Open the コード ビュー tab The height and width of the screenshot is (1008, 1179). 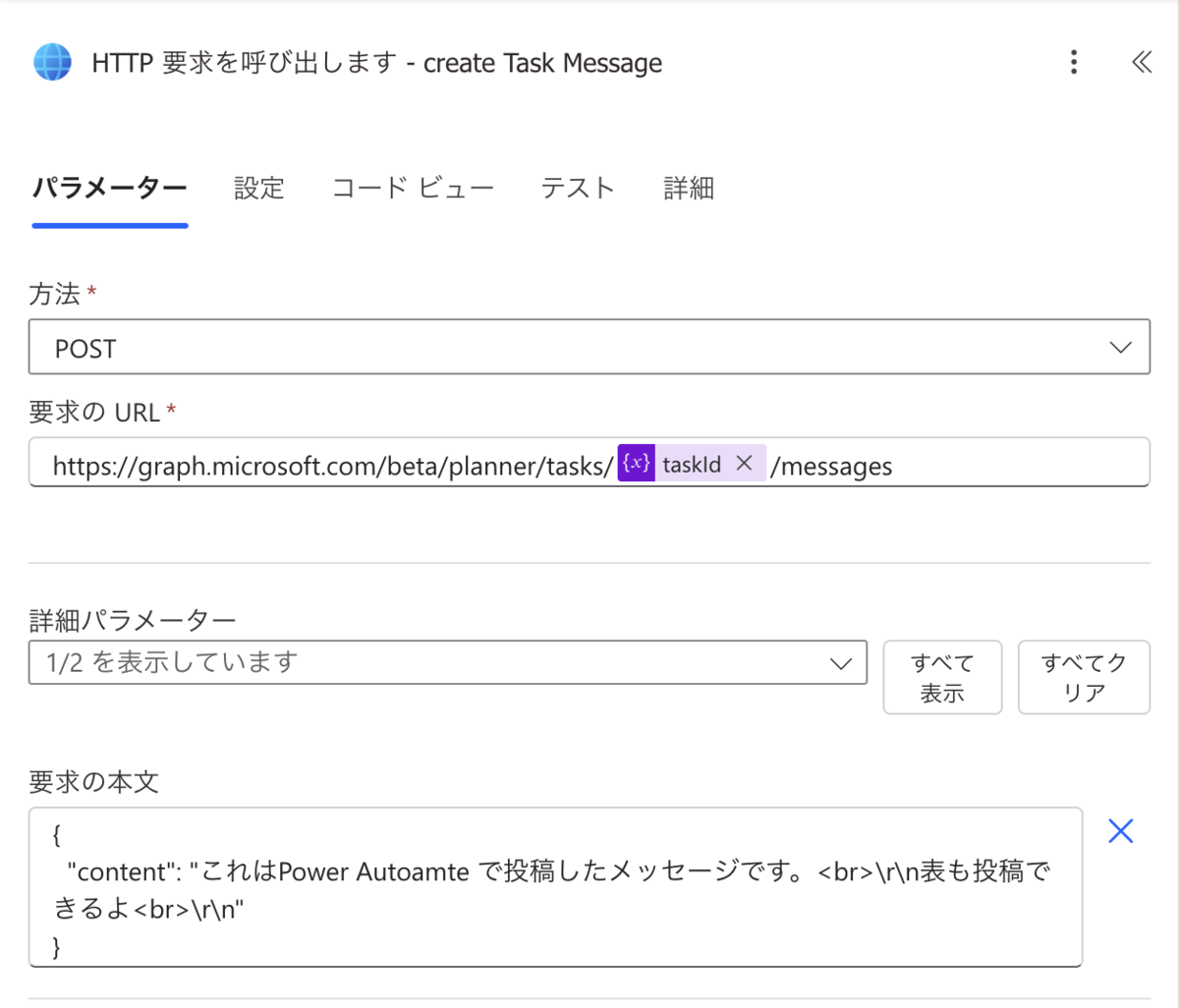click(413, 188)
